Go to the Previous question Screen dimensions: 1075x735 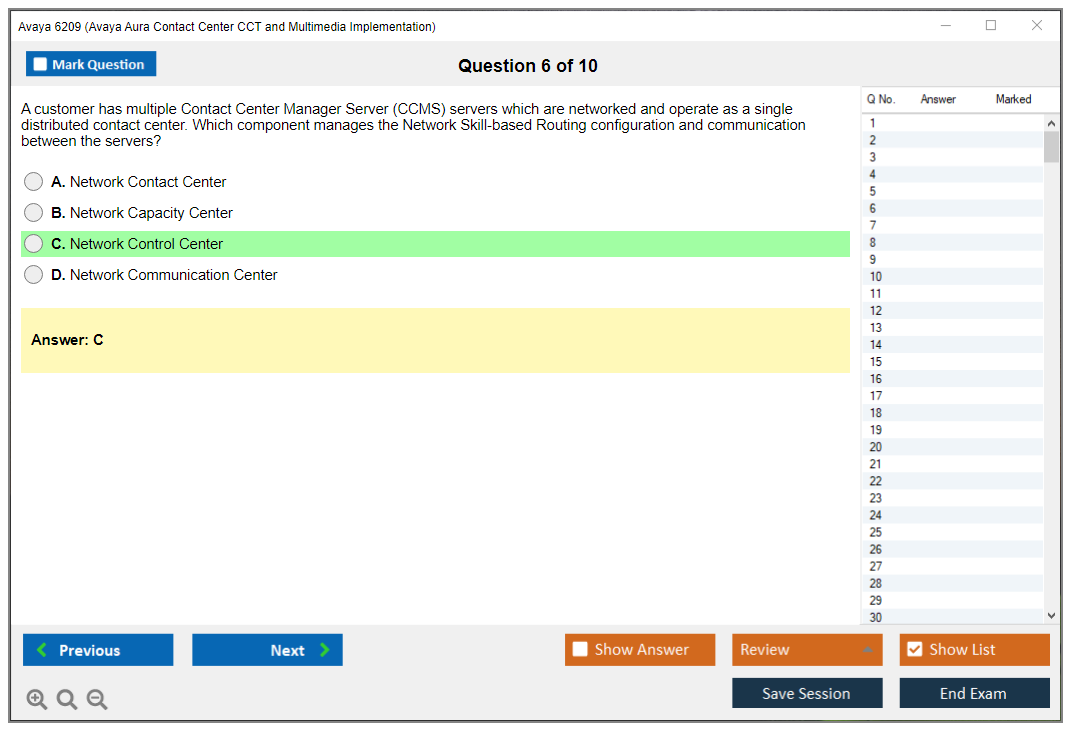click(x=98, y=650)
